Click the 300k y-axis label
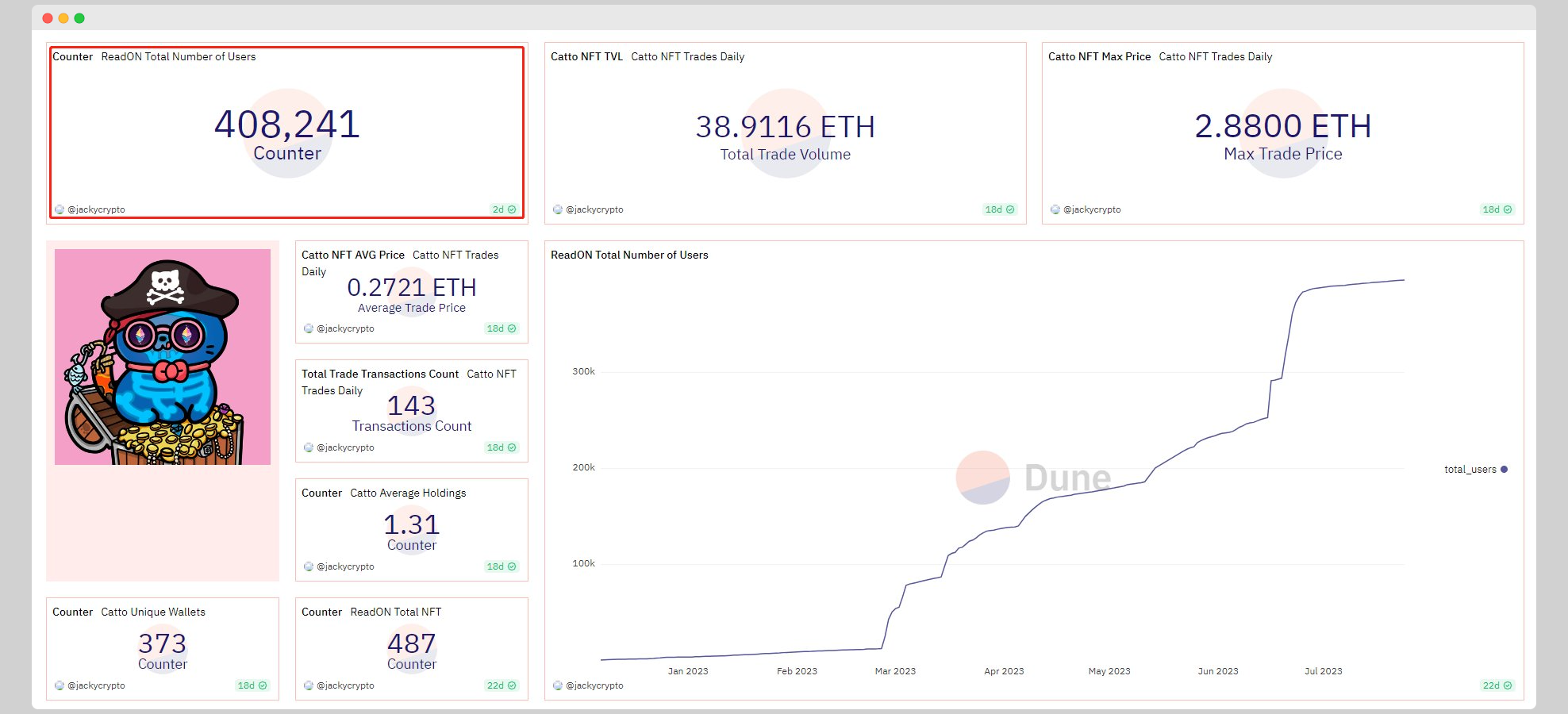 point(584,371)
